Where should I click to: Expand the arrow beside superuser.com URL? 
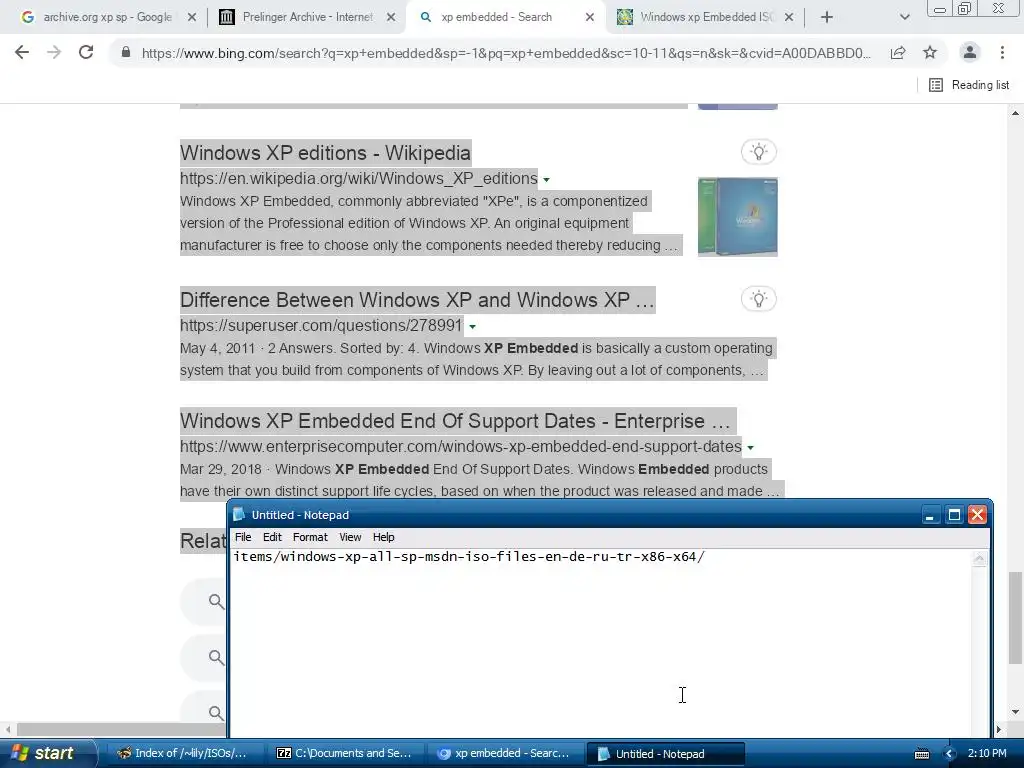click(x=472, y=327)
